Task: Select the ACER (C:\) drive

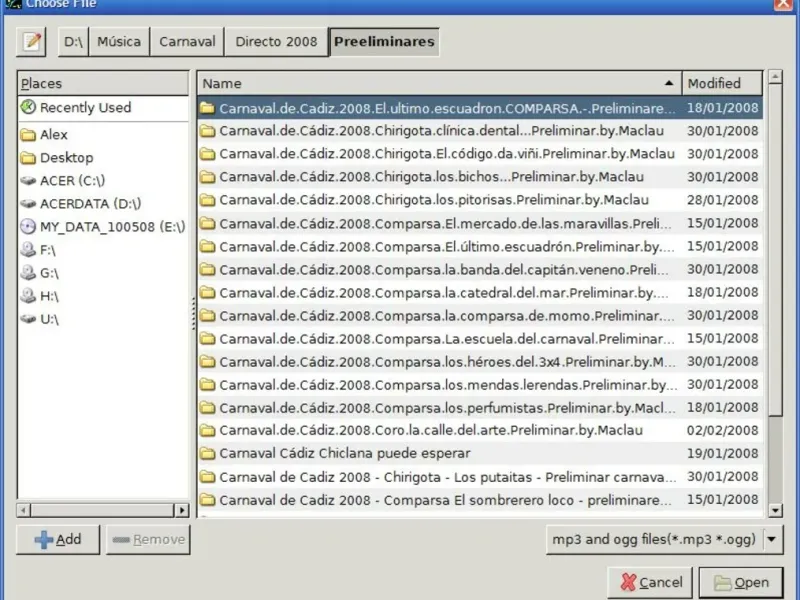Action: pyautogui.click(x=103, y=181)
